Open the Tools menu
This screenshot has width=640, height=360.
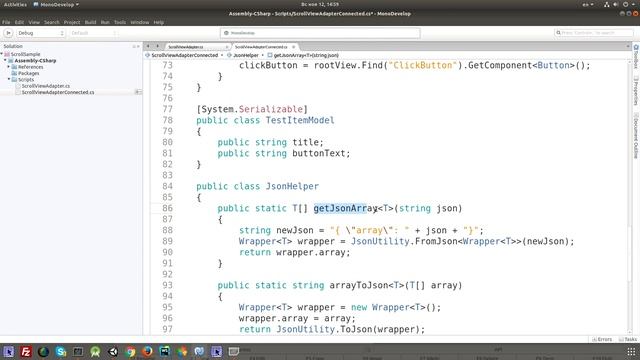click(120, 22)
